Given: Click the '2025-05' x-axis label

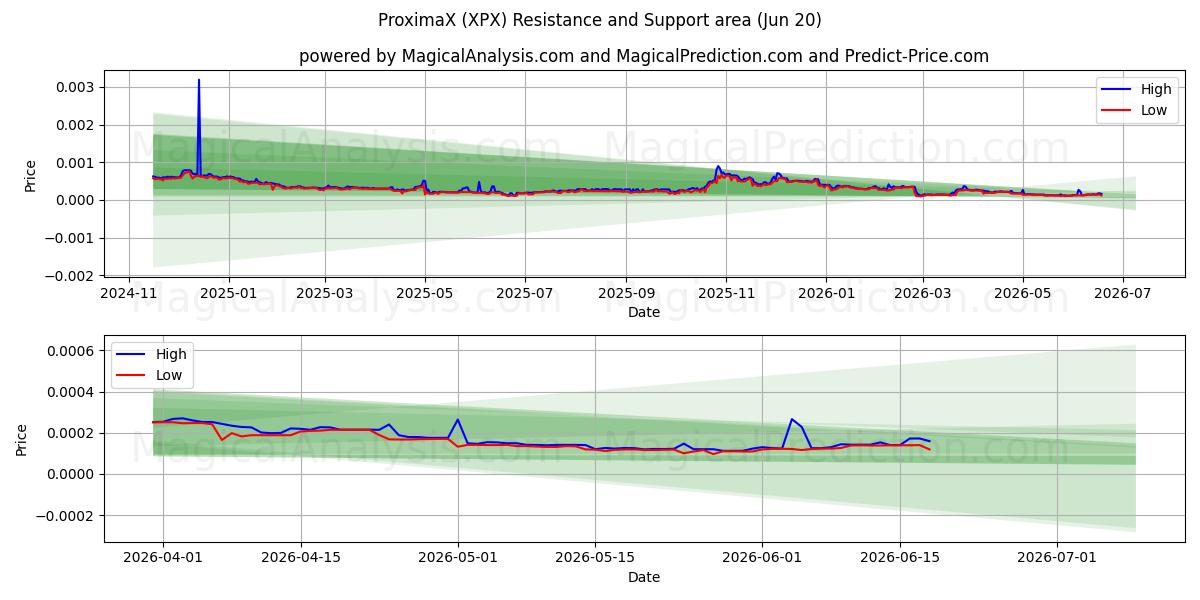Looking at the screenshot, I should coord(425,295).
